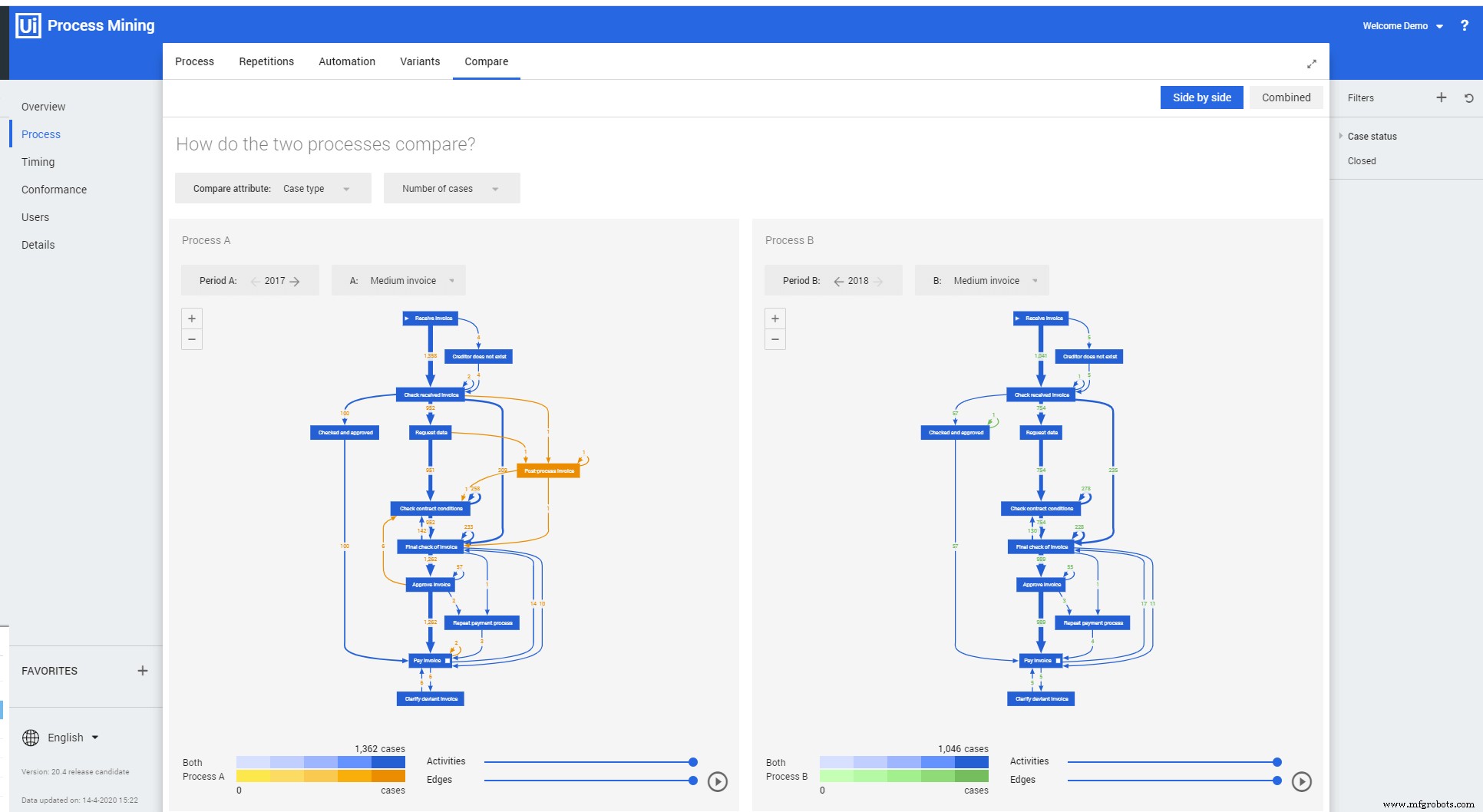Open help via the question mark icon

point(1465,25)
